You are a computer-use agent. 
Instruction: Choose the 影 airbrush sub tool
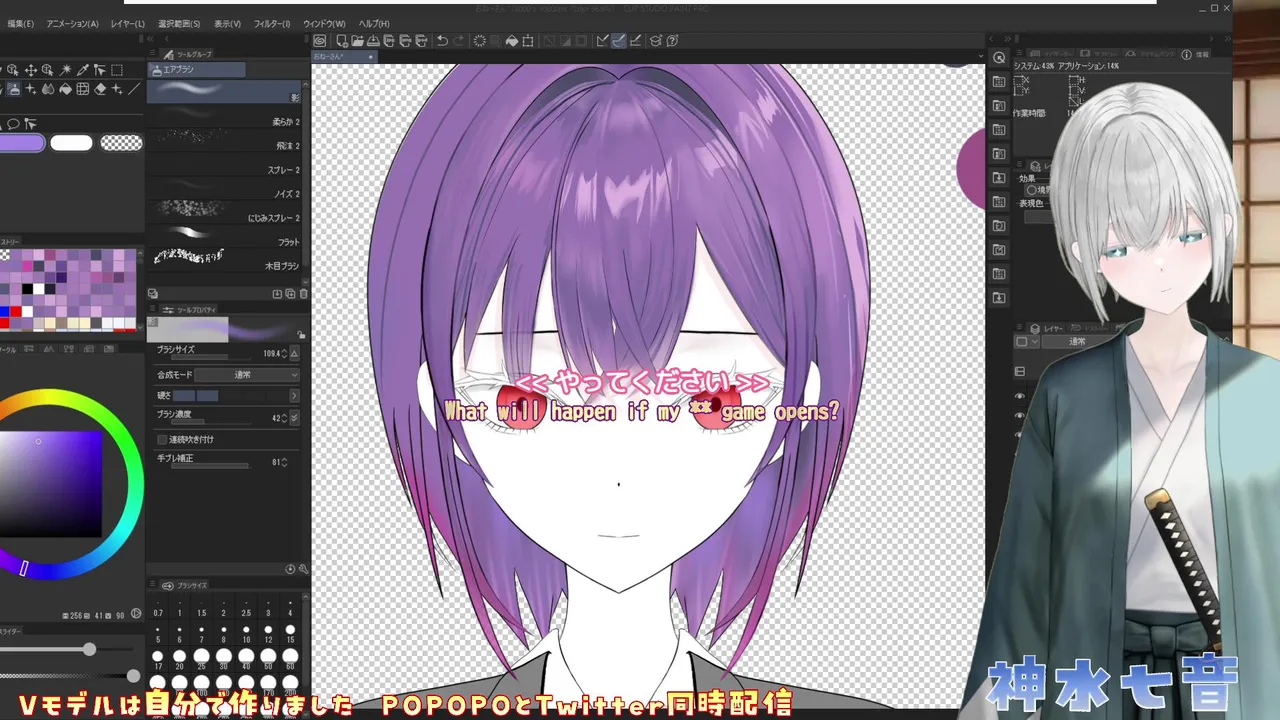(225, 92)
